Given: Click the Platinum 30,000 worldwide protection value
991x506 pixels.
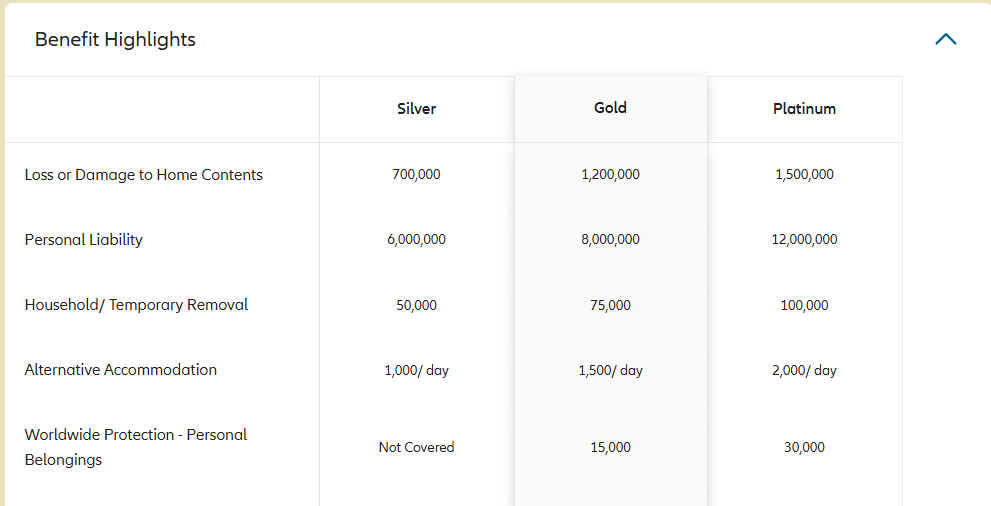Looking at the screenshot, I should tap(805, 447).
